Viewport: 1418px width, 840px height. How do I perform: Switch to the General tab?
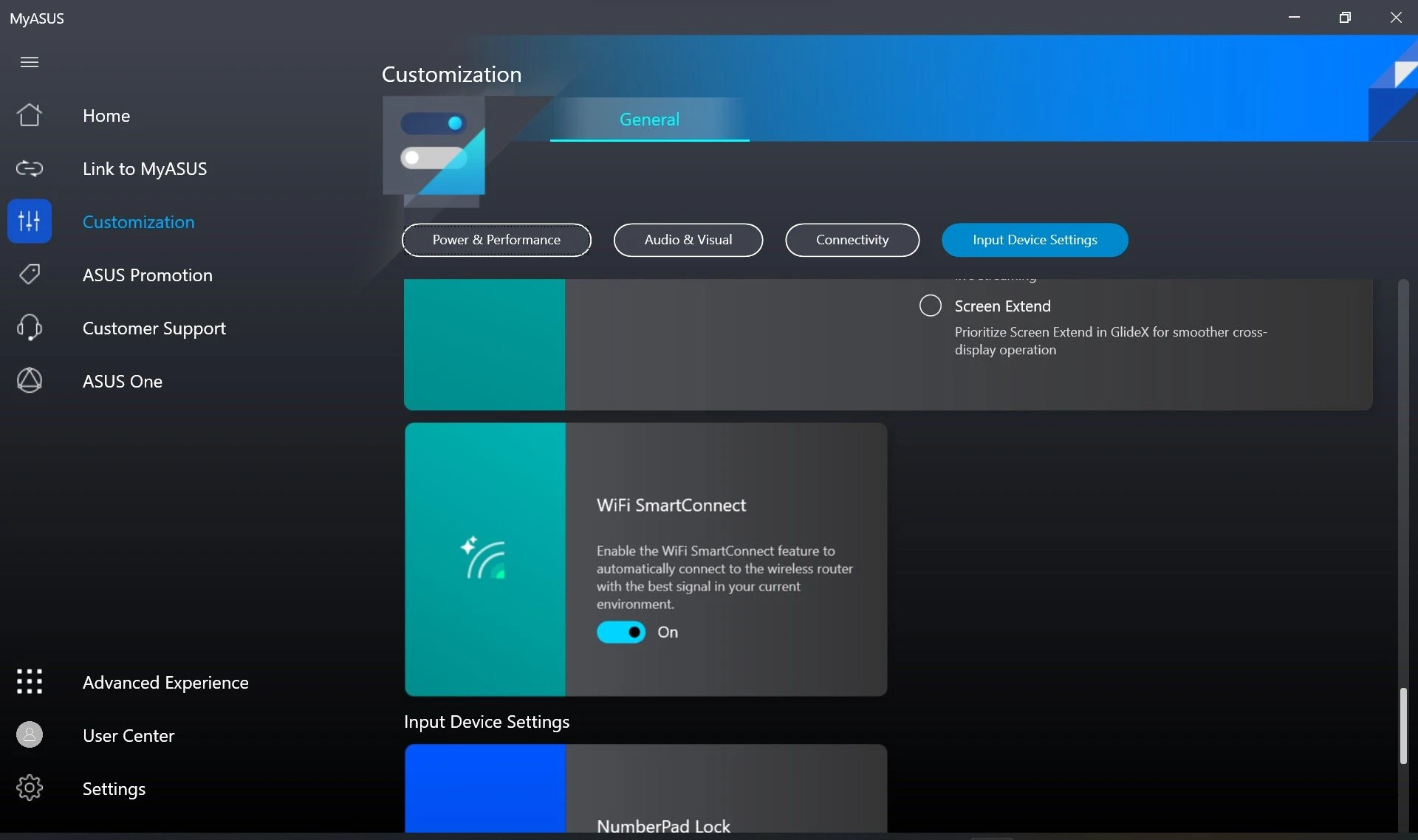[x=649, y=120]
